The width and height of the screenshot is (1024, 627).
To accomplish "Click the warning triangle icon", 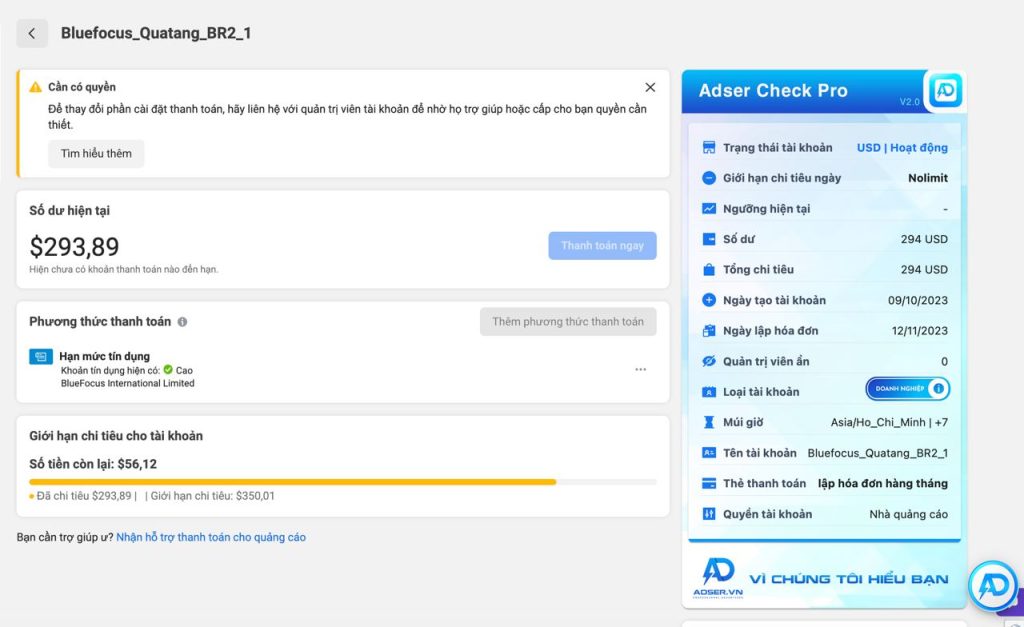I will (x=36, y=88).
